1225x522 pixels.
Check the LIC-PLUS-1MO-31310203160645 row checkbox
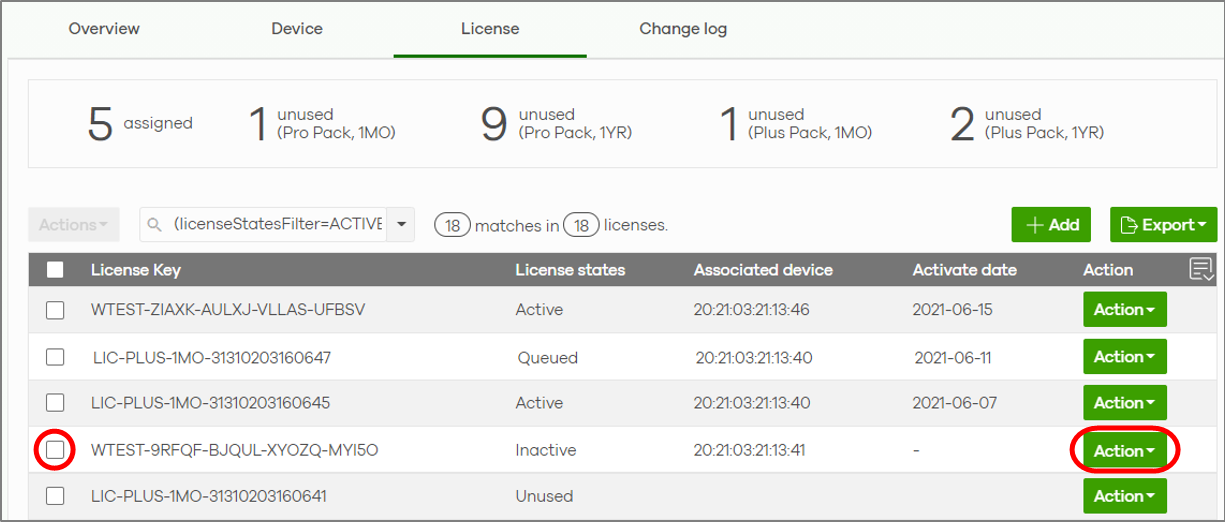coord(55,403)
